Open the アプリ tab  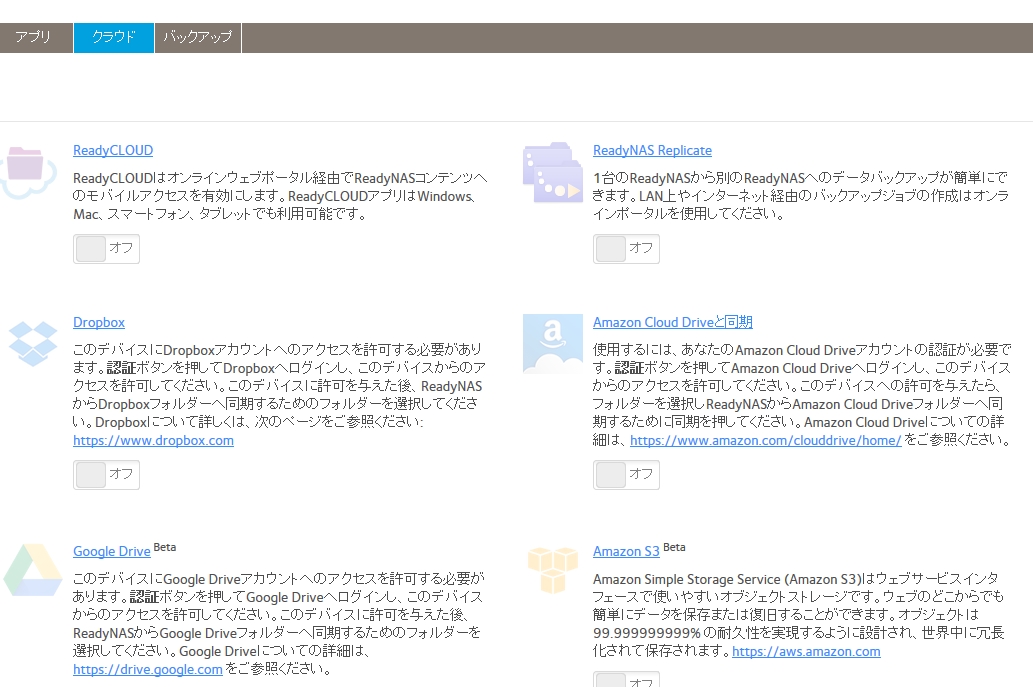tap(33, 38)
